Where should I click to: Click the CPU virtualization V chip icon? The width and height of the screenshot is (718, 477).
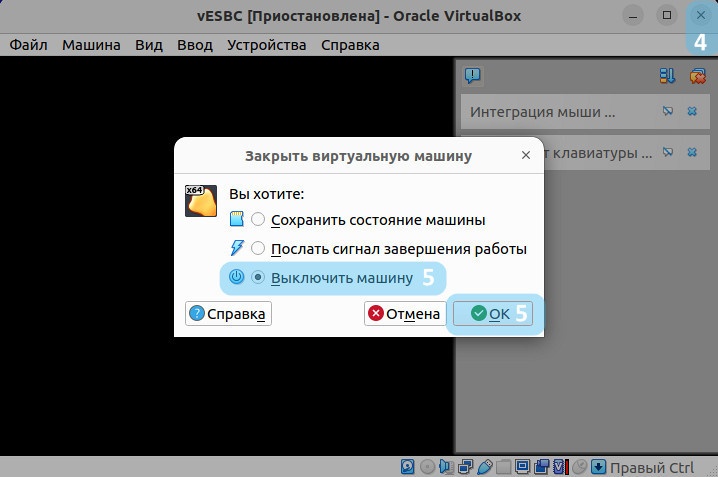pyautogui.click(x=561, y=467)
